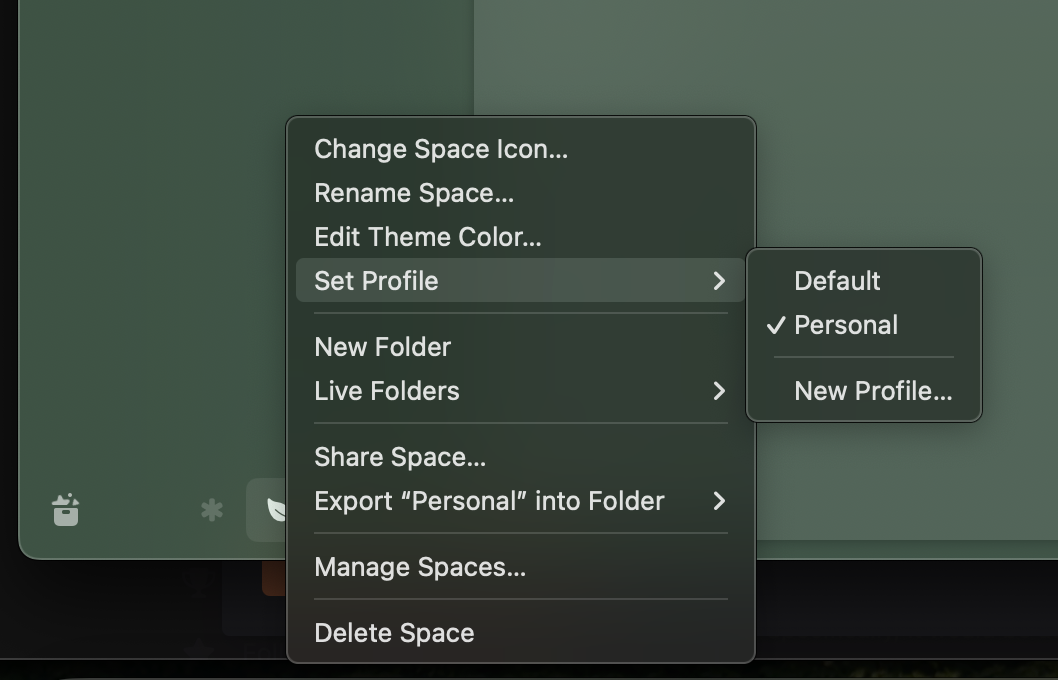Choose Delete Space at menu bottom

394,633
